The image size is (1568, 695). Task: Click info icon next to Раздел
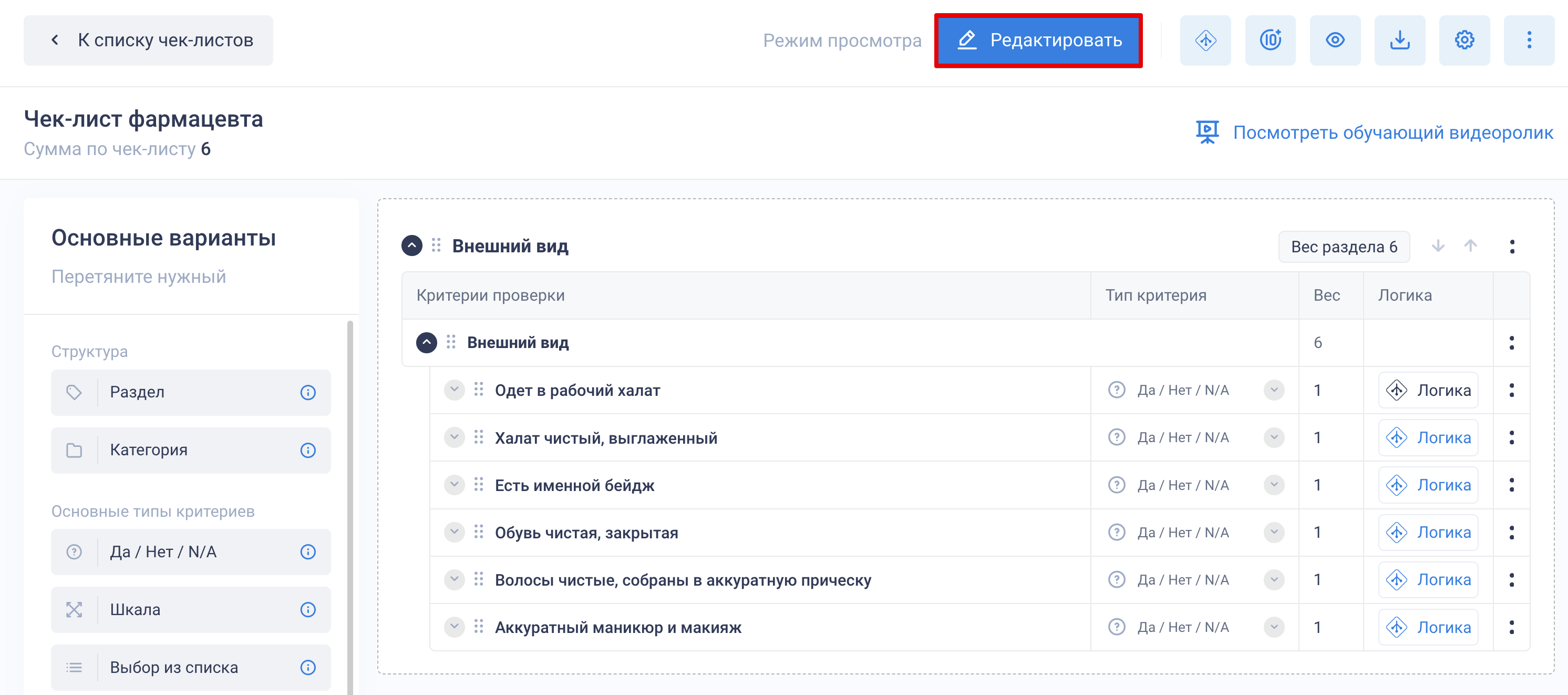point(308,392)
